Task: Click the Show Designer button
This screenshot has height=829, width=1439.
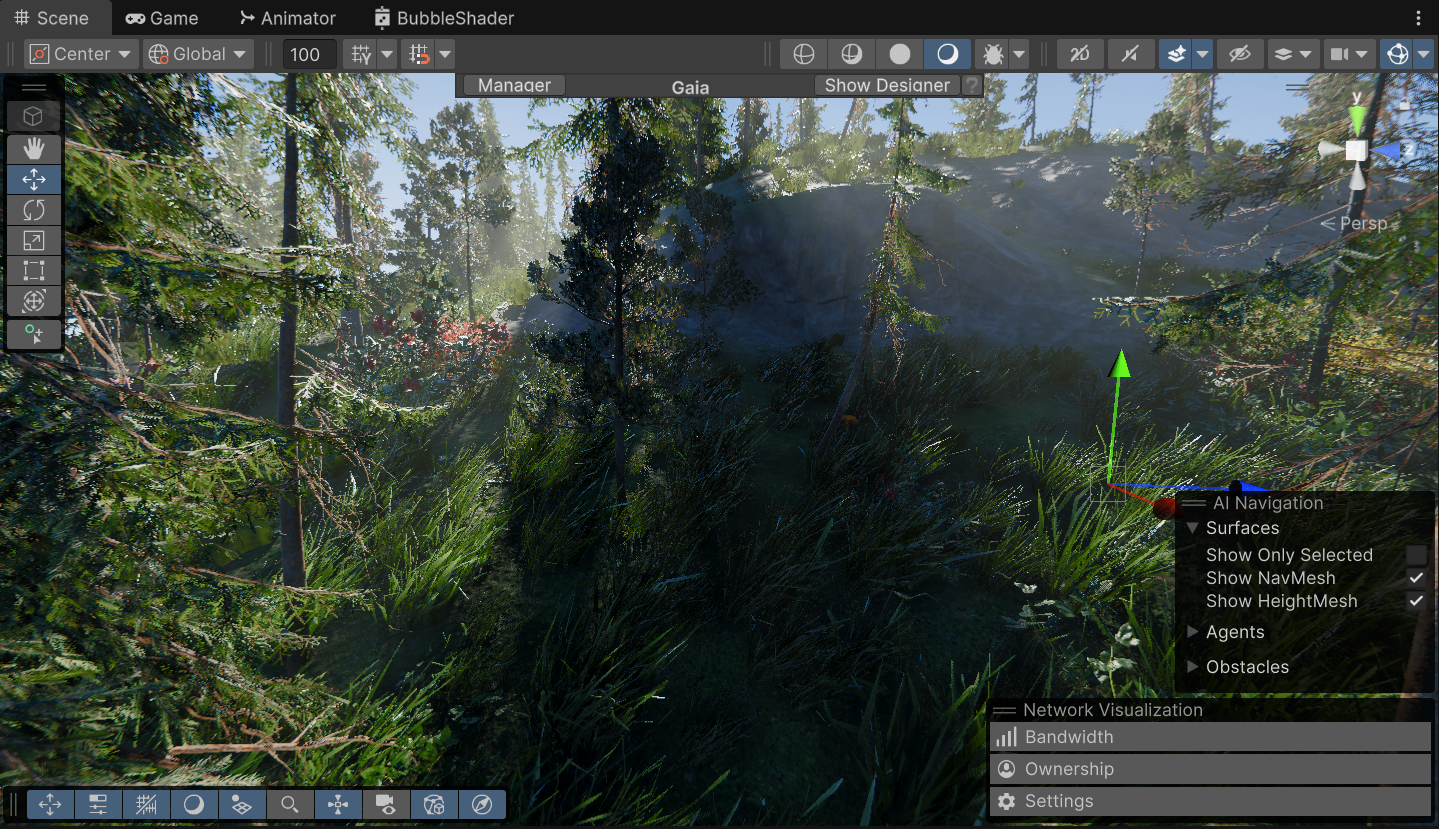Action: (x=885, y=85)
